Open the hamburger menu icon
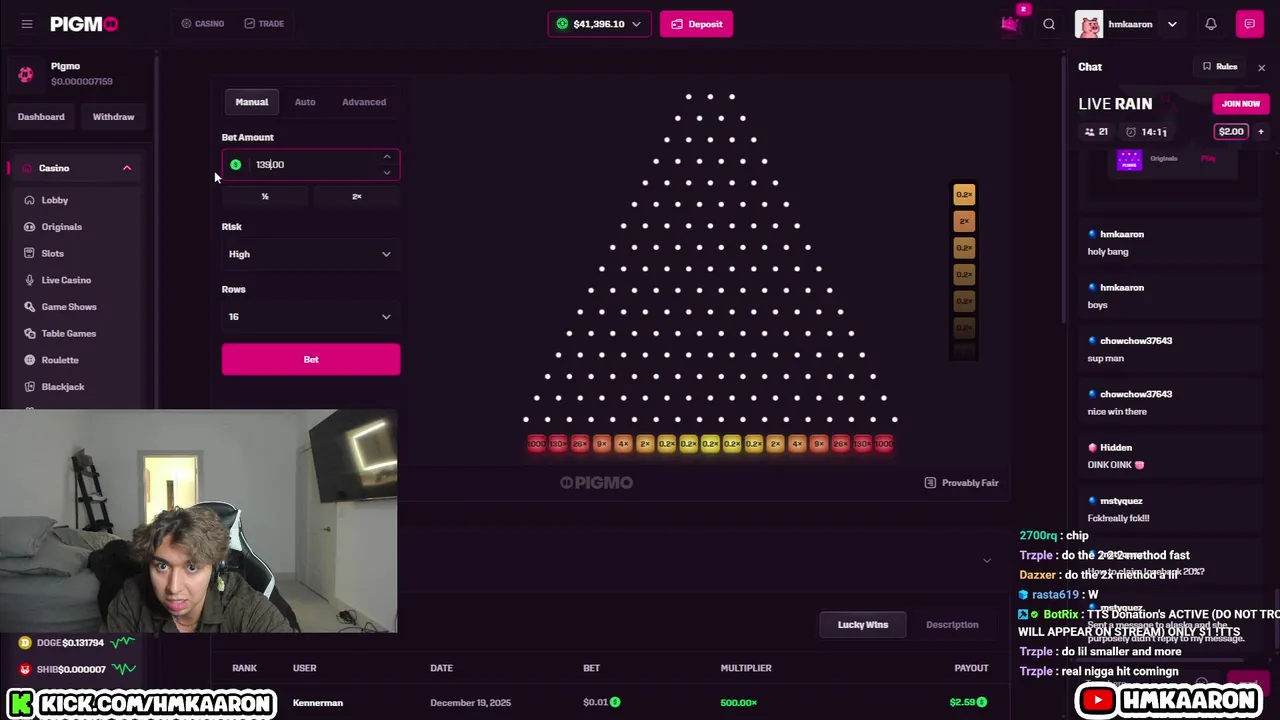This screenshot has width=1280, height=720. [x=27, y=24]
